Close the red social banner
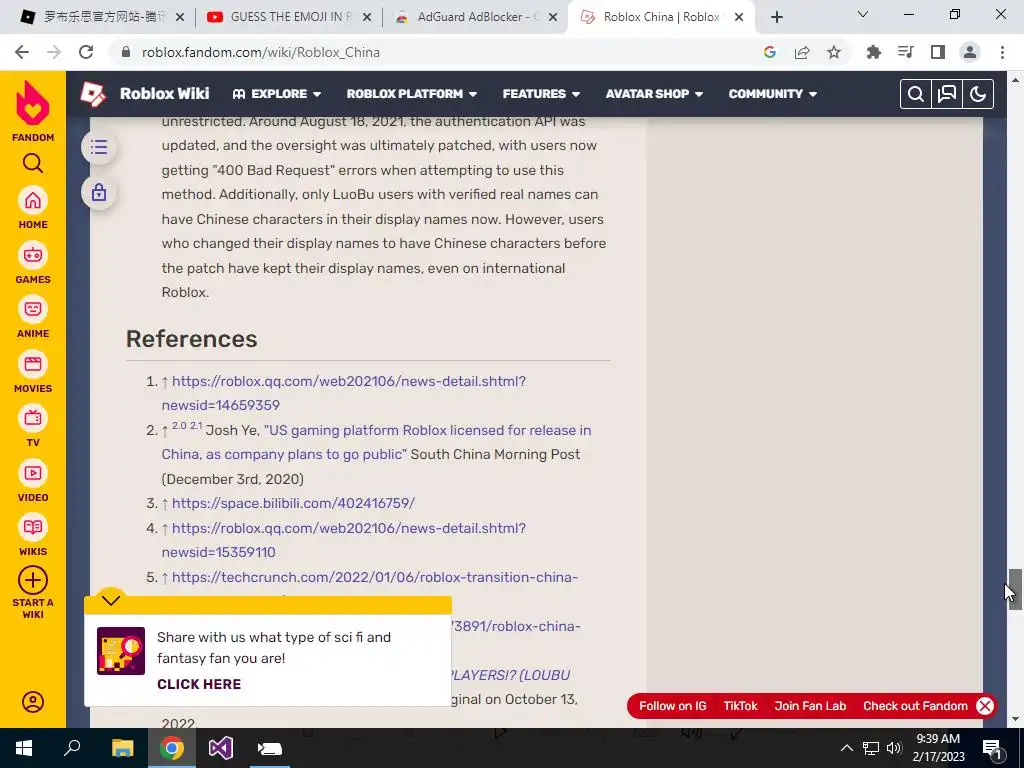1024x768 pixels. click(x=985, y=706)
